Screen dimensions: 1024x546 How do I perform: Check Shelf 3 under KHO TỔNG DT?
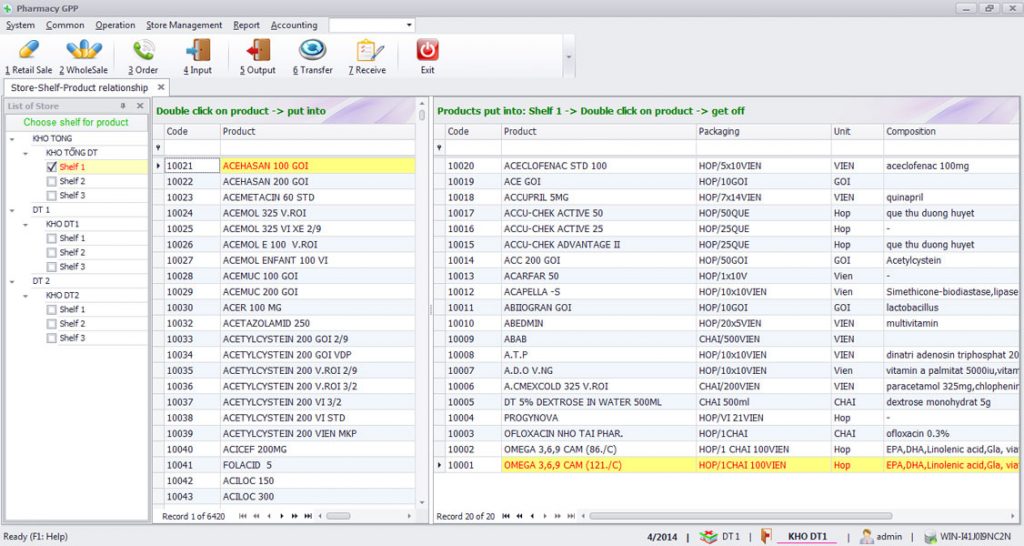52,195
